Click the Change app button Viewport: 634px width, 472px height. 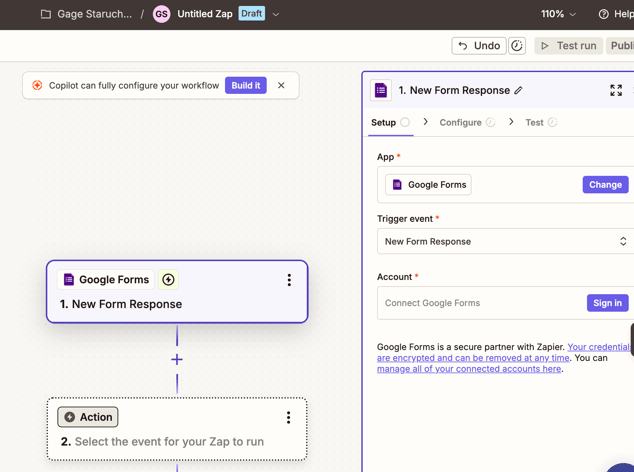[x=605, y=185]
